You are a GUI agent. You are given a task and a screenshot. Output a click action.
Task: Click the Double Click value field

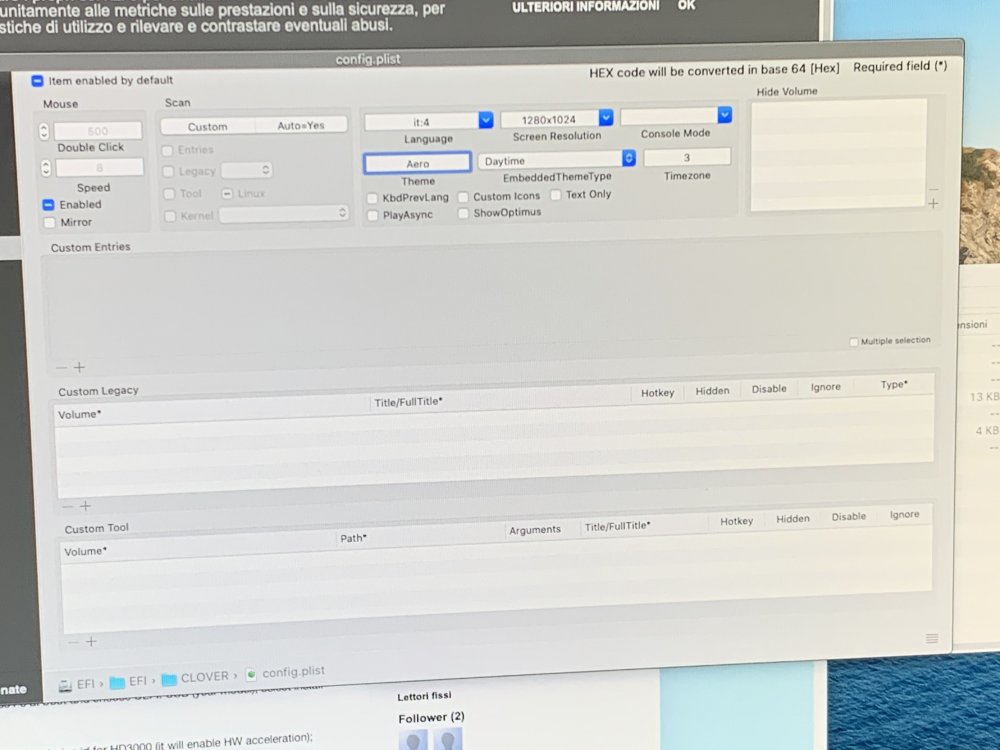tap(98, 131)
